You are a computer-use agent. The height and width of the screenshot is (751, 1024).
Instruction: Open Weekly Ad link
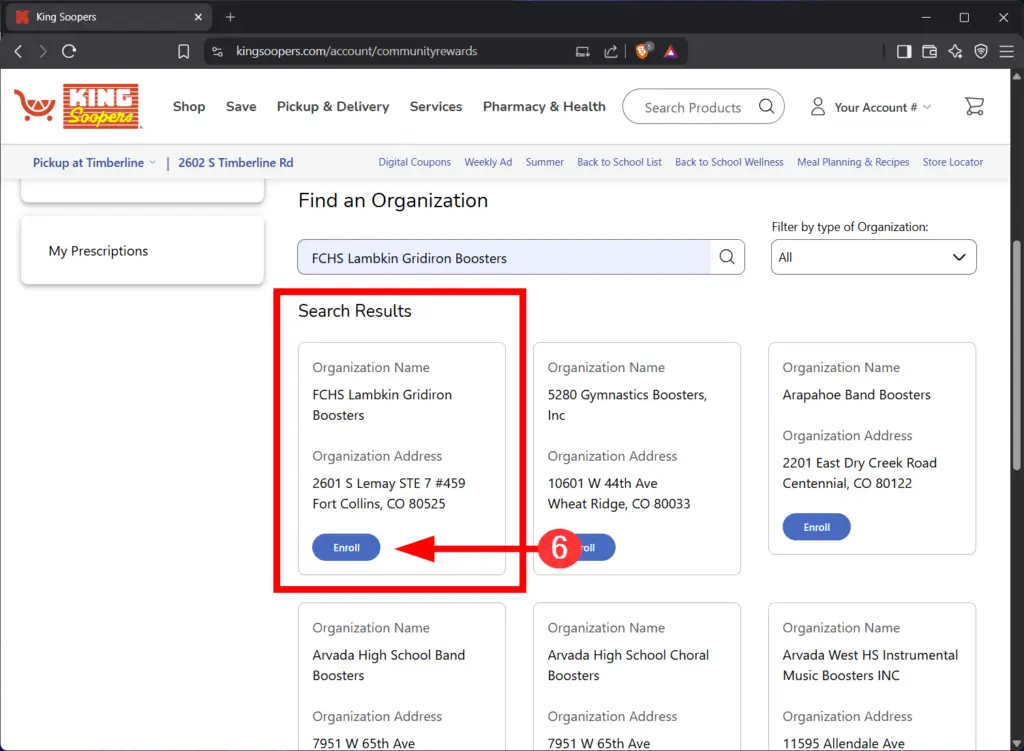(488, 162)
